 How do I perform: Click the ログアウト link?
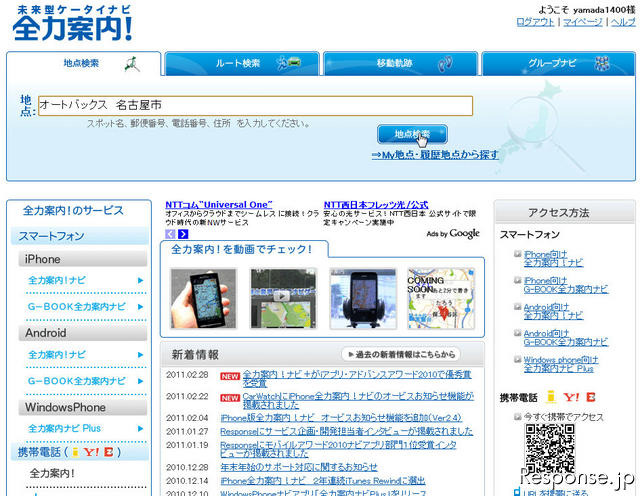[x=535, y=22]
